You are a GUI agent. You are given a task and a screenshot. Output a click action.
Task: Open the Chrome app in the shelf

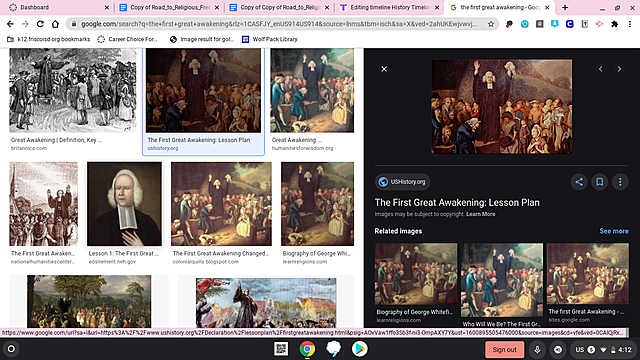tap(307, 349)
